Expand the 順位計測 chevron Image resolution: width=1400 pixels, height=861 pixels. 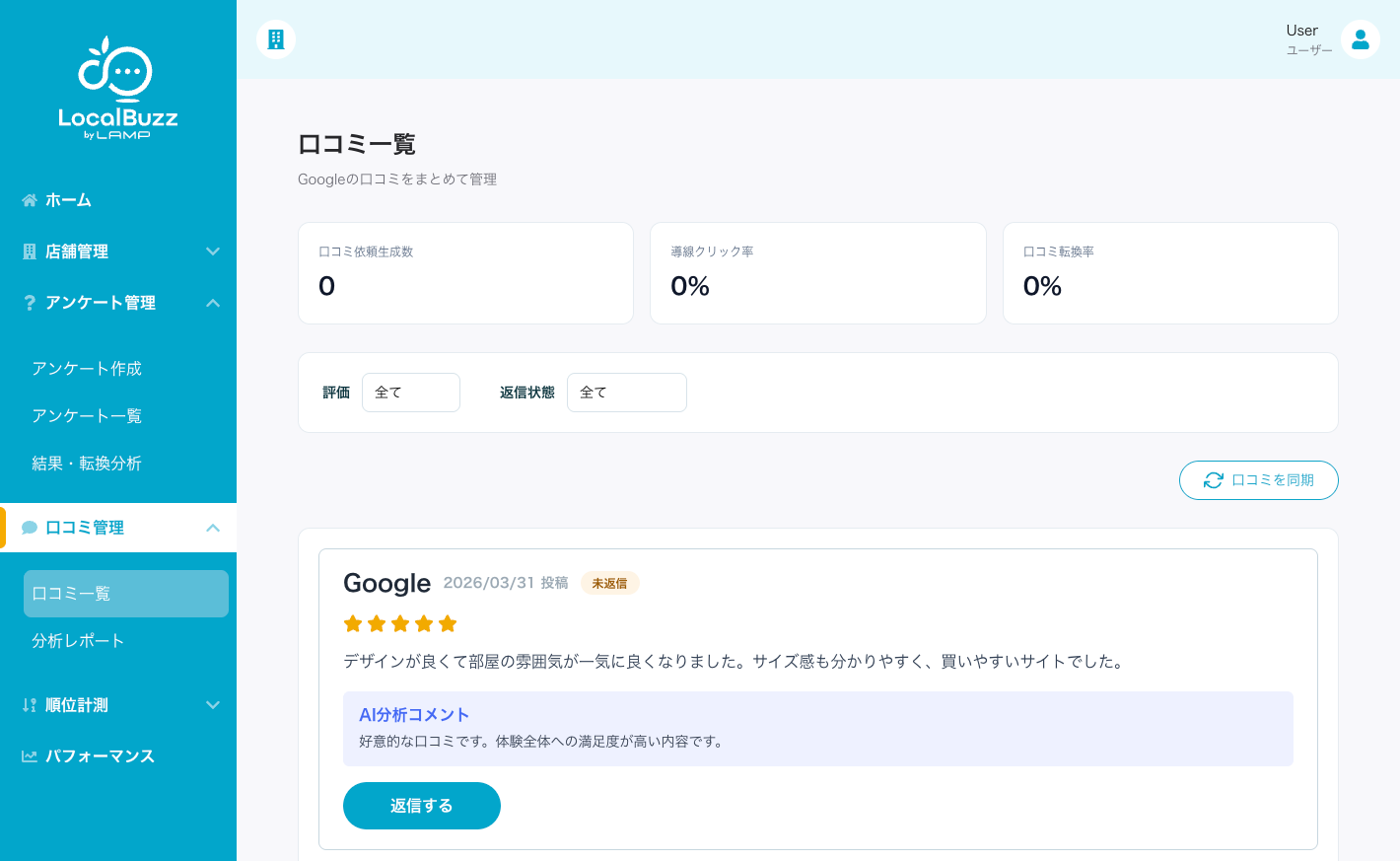click(x=213, y=705)
